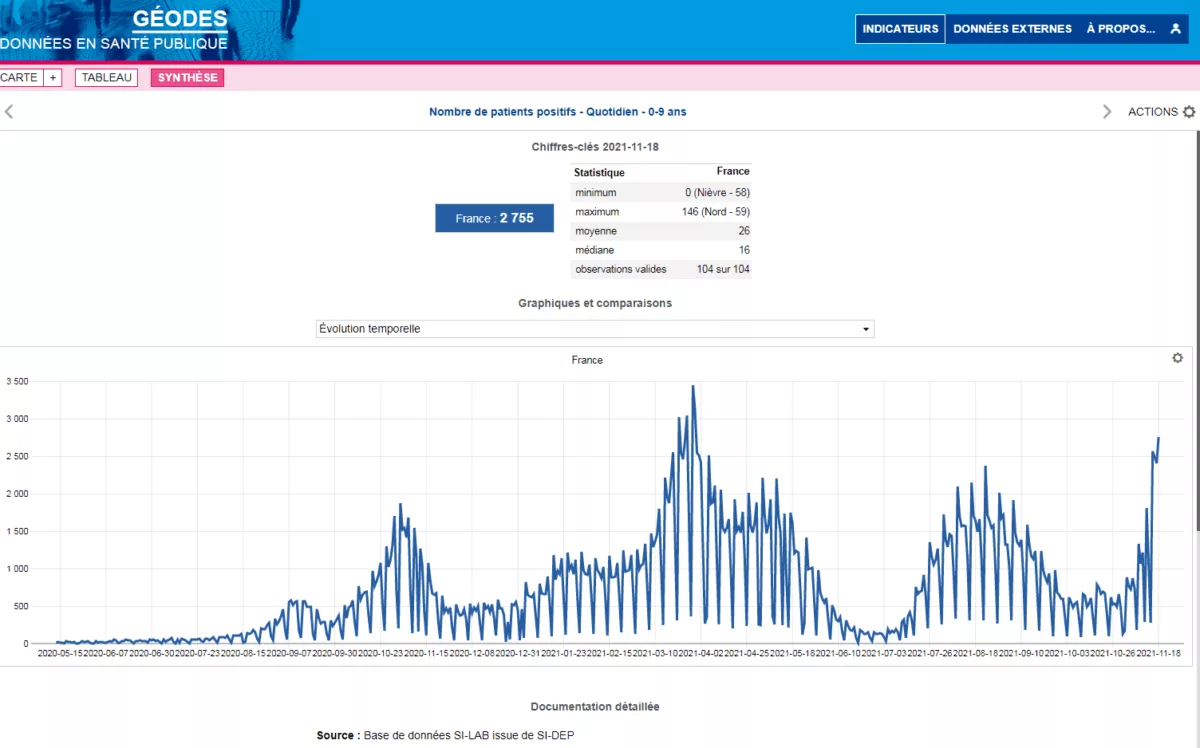Open the INDICATEURS menu
1200x748 pixels.
click(900, 29)
